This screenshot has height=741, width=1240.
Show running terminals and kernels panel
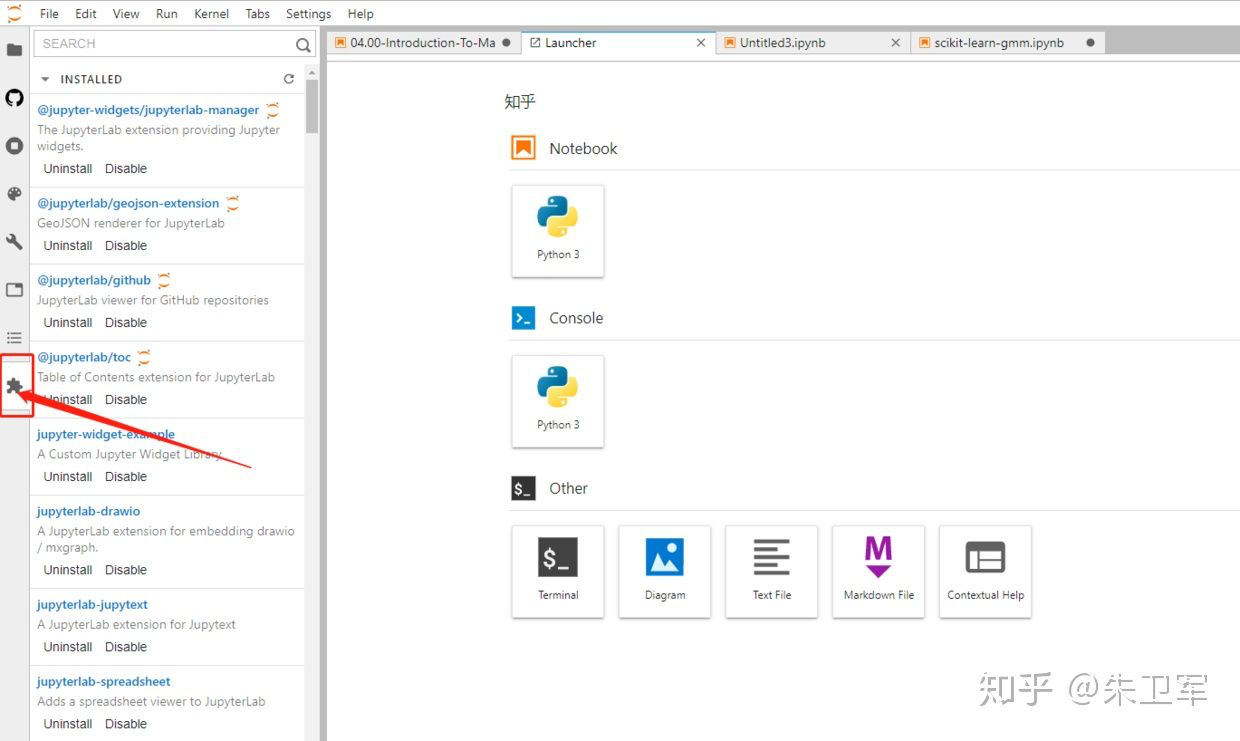(x=14, y=145)
